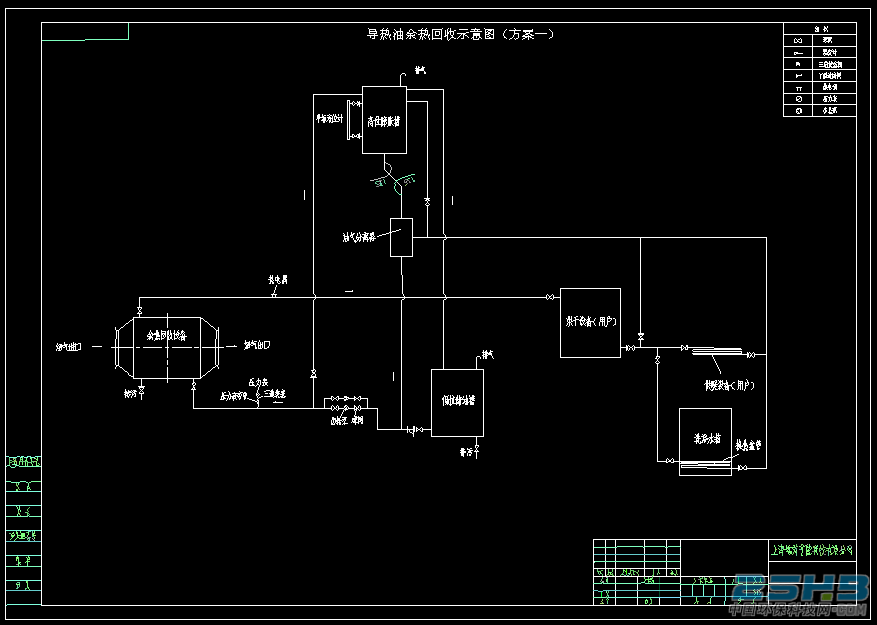Click the level gauge label beside expansion tank
The width and height of the screenshot is (877, 625).
coord(329,119)
